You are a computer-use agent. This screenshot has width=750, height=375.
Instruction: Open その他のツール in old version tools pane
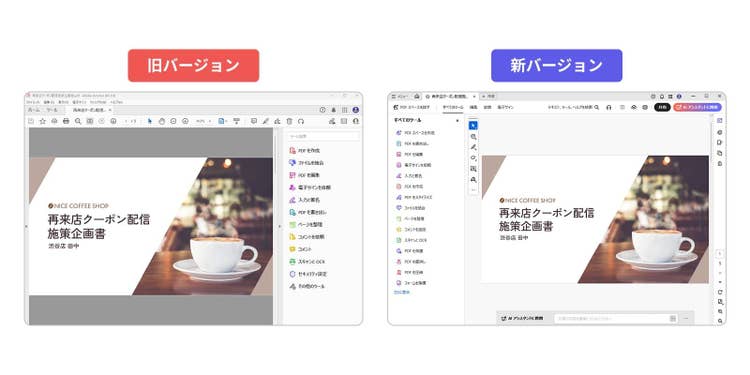(307, 287)
